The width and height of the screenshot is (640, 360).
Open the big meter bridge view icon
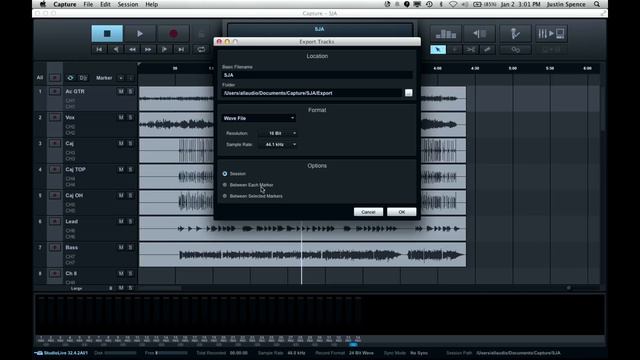click(446, 33)
